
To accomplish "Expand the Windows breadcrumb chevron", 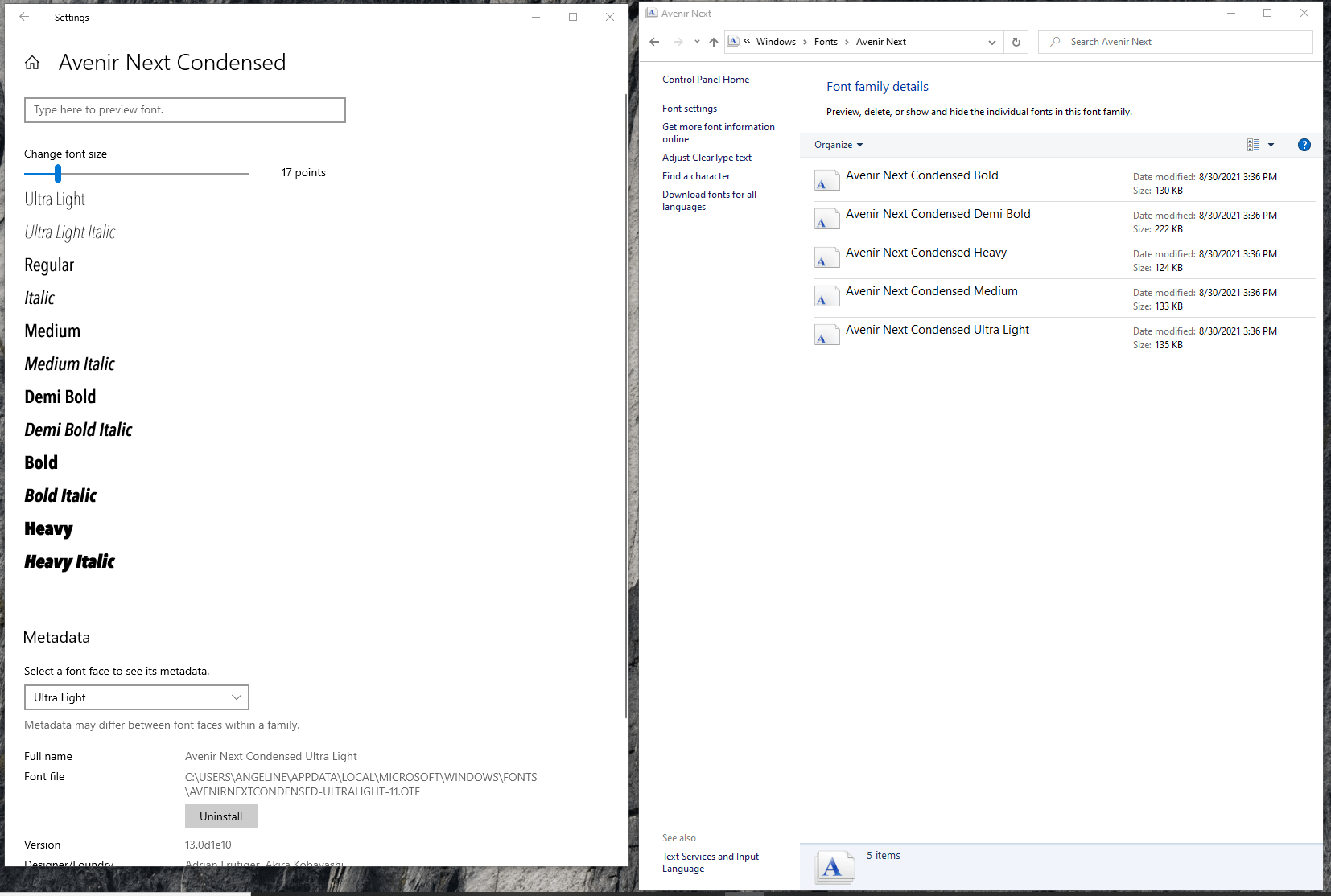I will click(805, 42).
